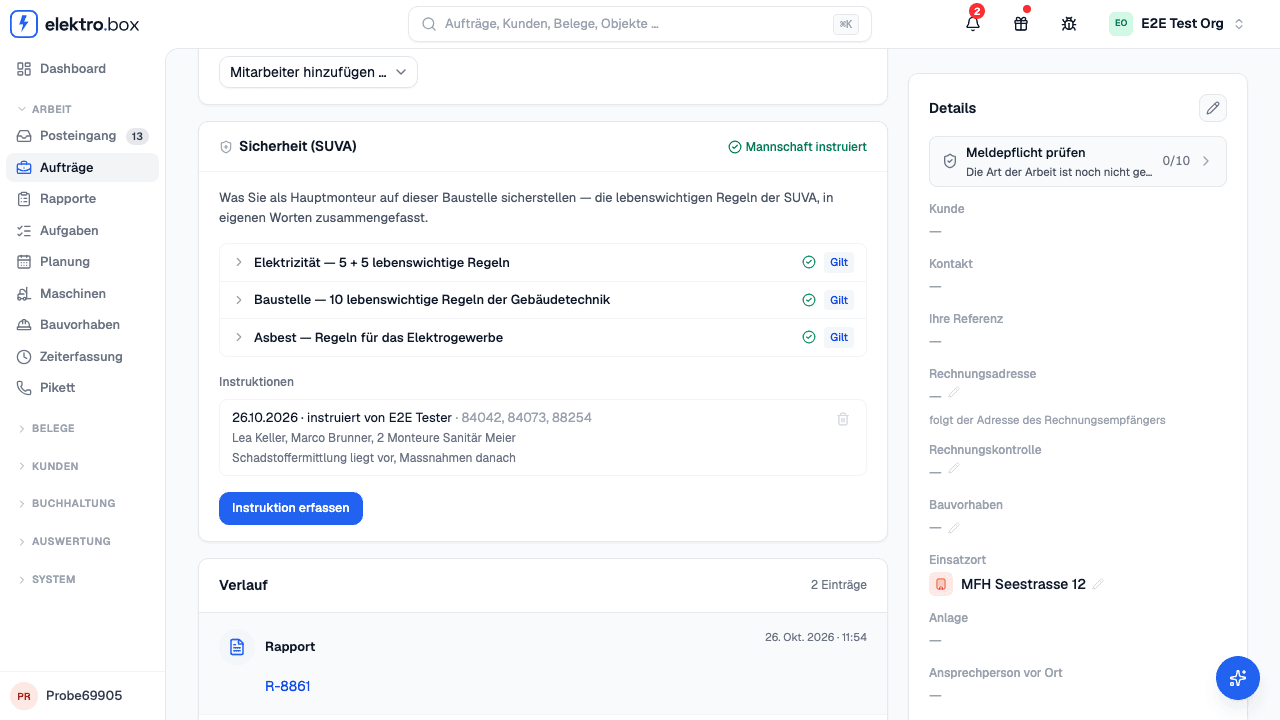Edit Einsatzort MFH Seestrasse 12 with the pencil icon

(x=1099, y=584)
